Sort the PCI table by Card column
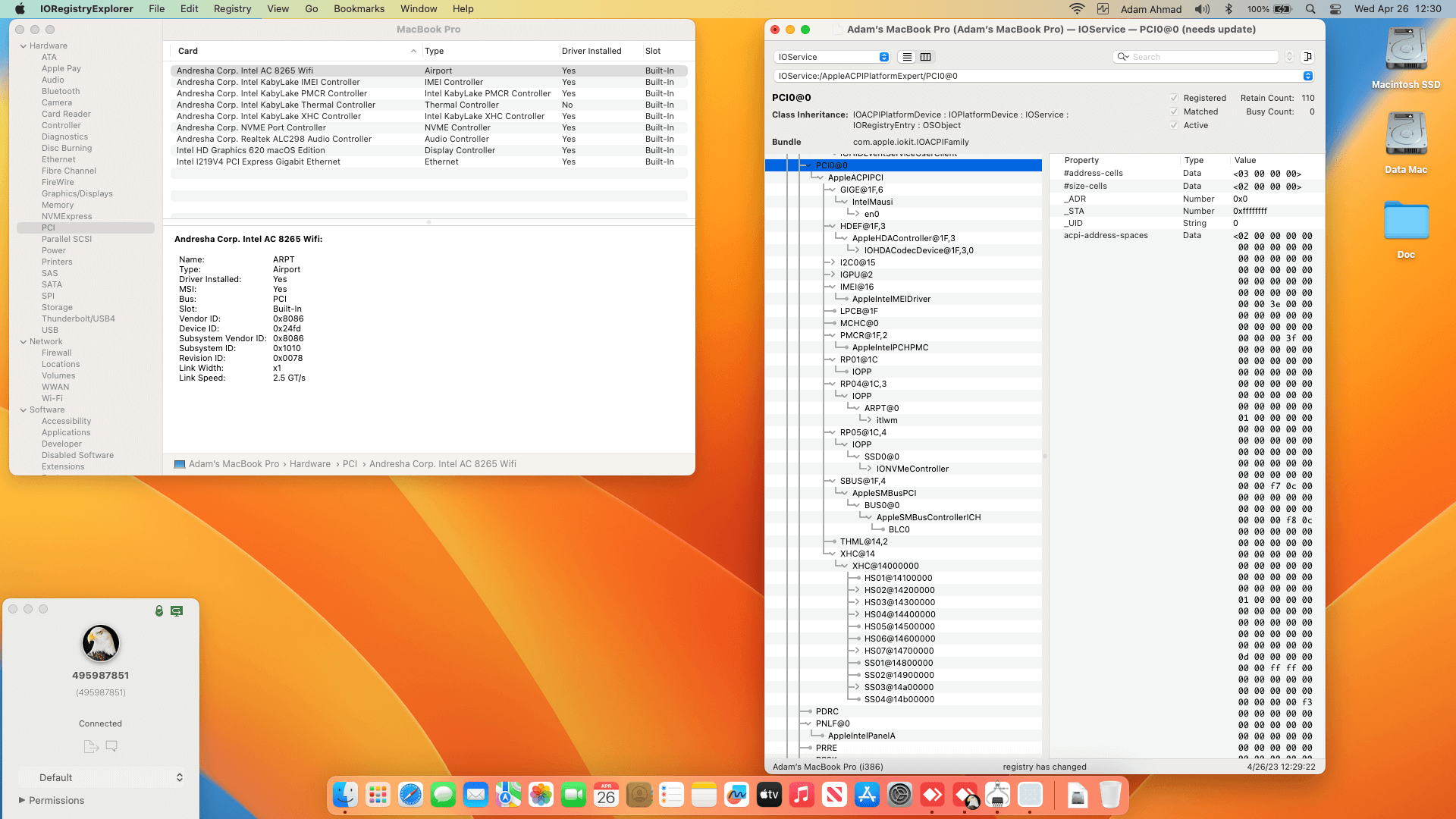Viewport: 1456px width, 819px height. (296, 51)
